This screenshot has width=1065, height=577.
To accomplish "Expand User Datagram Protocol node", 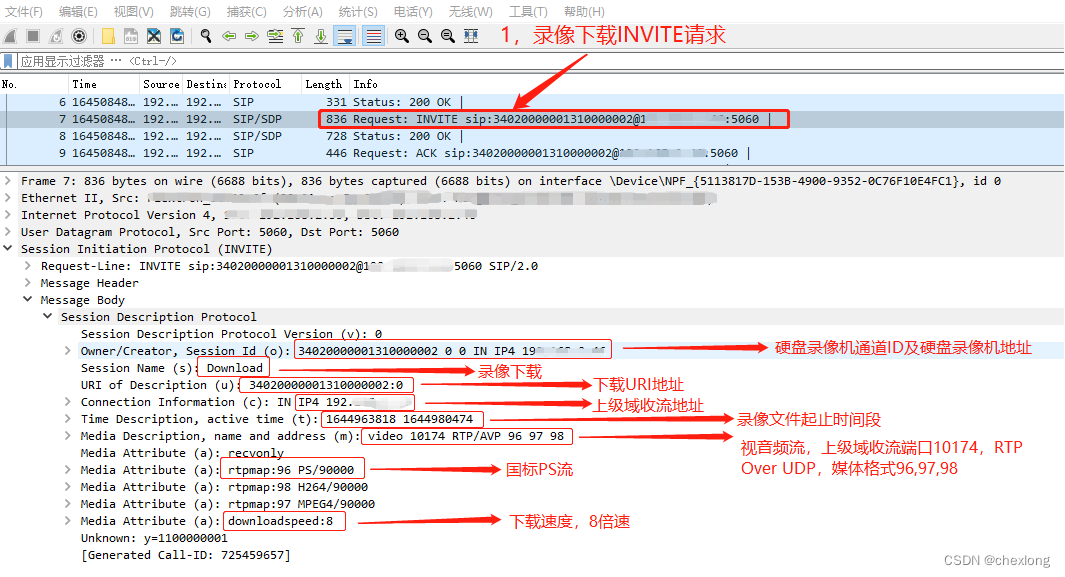I will pyautogui.click(x=7, y=232).
